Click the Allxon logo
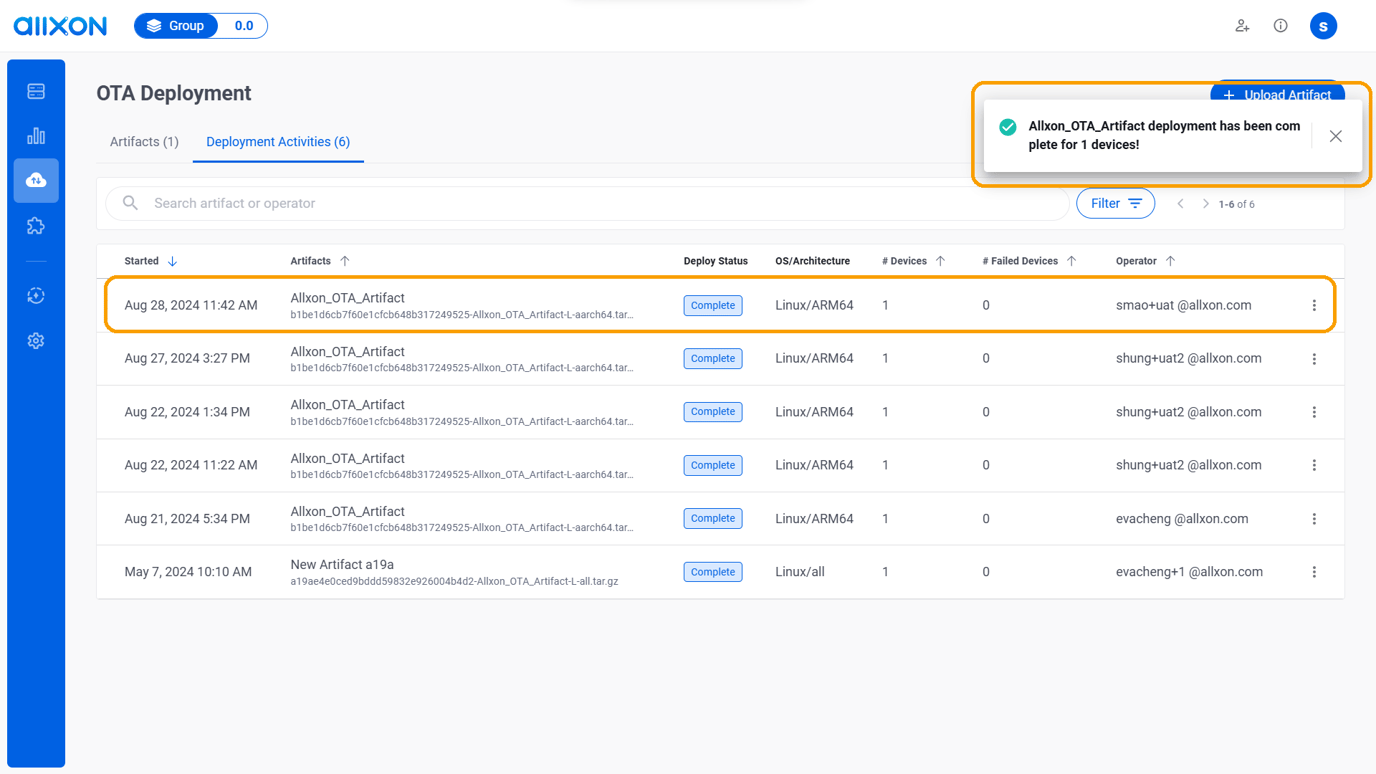This screenshot has width=1376, height=774. (60, 26)
